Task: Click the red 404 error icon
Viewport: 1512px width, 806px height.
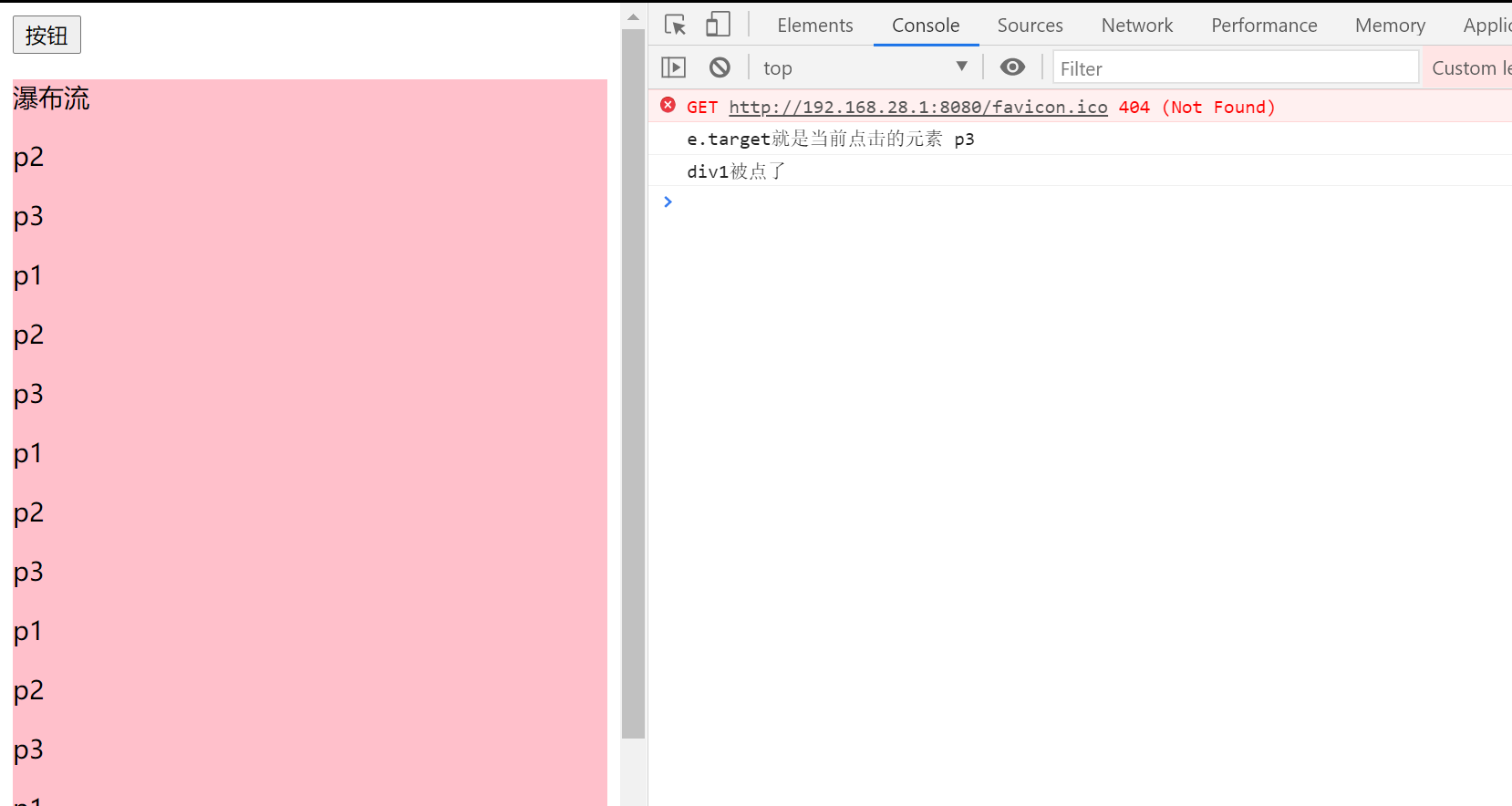Action: 668,106
